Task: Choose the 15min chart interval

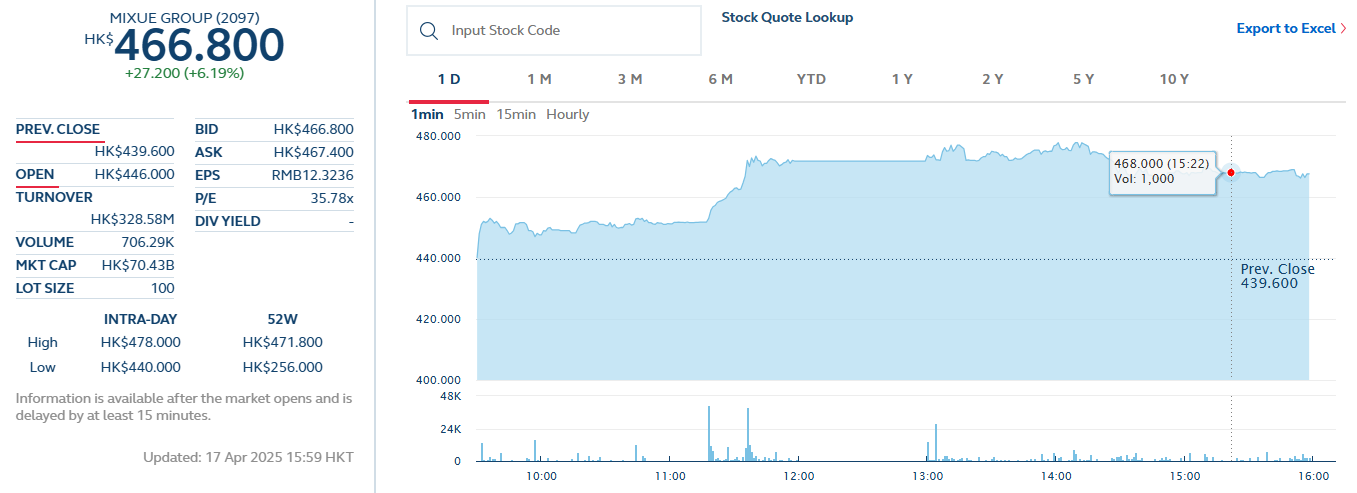Action: point(516,115)
